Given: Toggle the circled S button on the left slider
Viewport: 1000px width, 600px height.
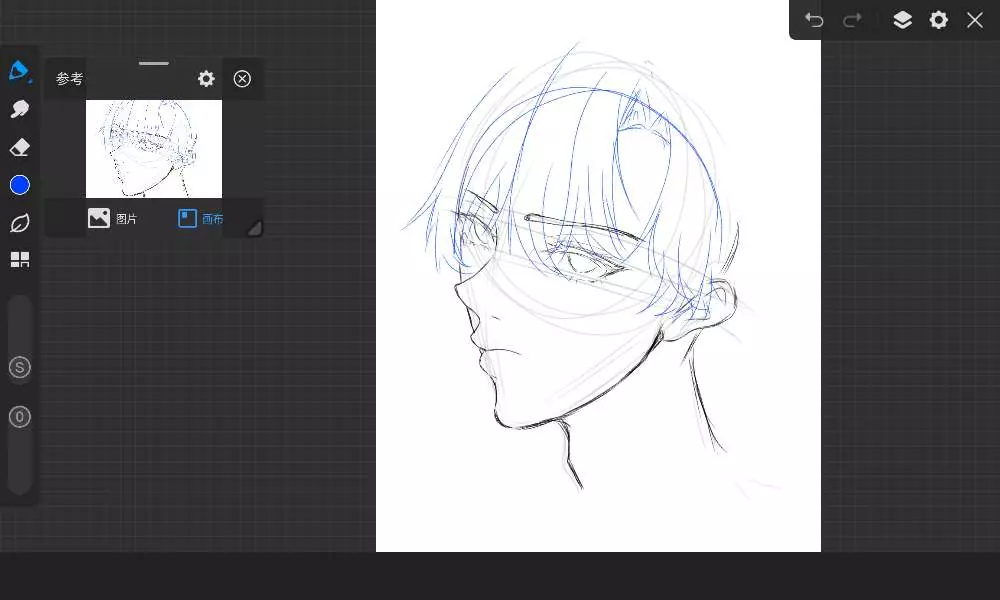Looking at the screenshot, I should 19,367.
